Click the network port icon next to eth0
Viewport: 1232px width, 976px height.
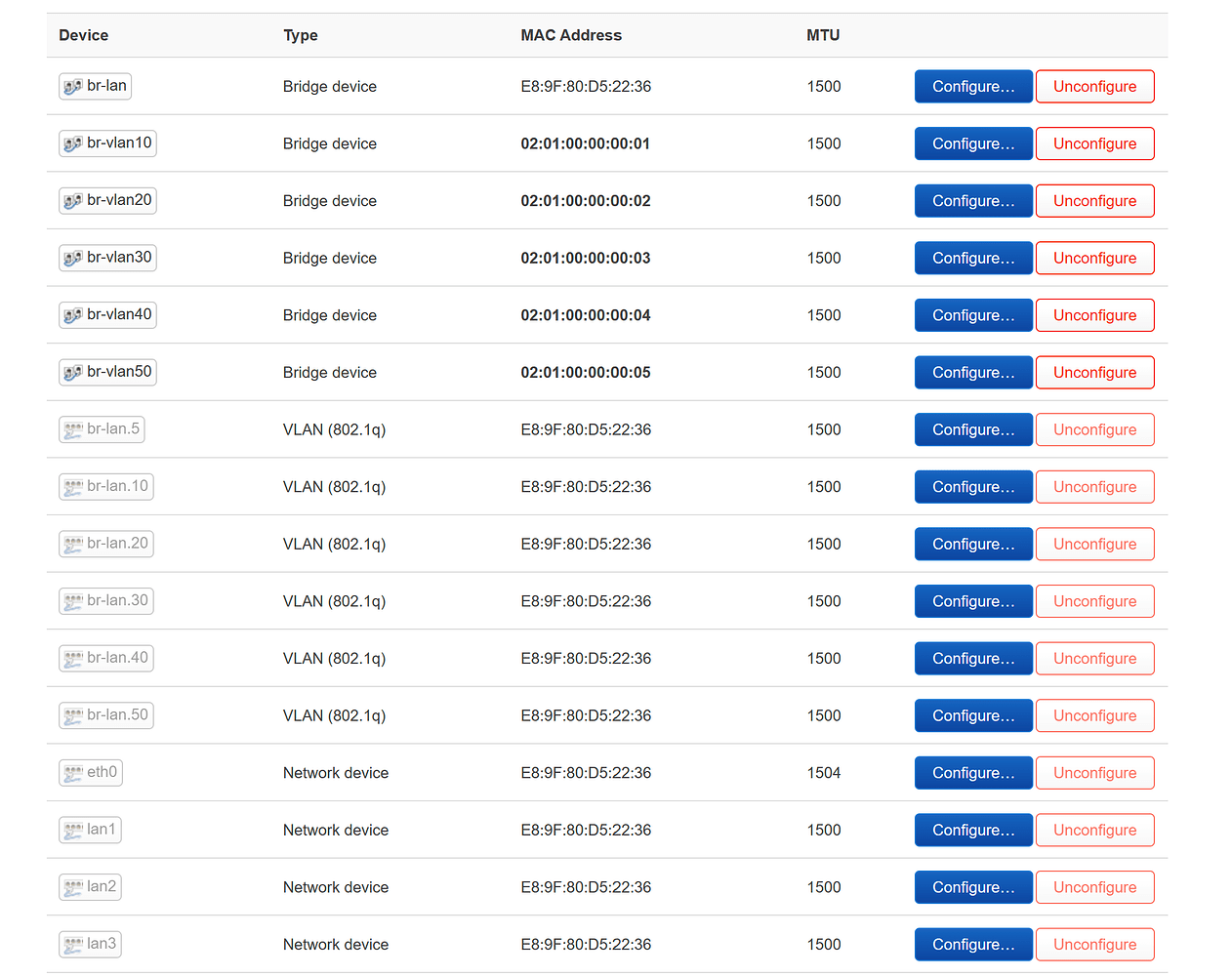[73, 772]
